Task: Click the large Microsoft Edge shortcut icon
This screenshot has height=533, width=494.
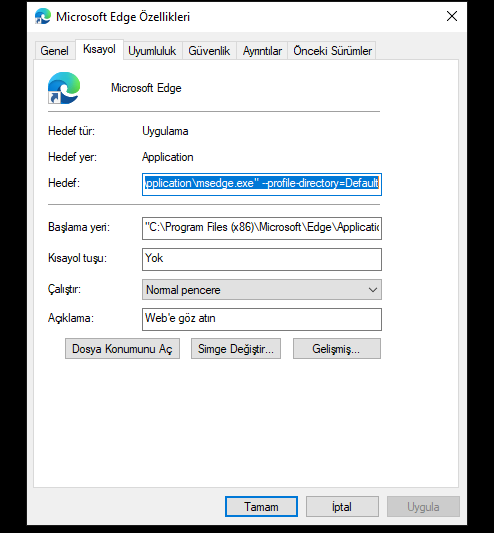Action: click(64, 88)
